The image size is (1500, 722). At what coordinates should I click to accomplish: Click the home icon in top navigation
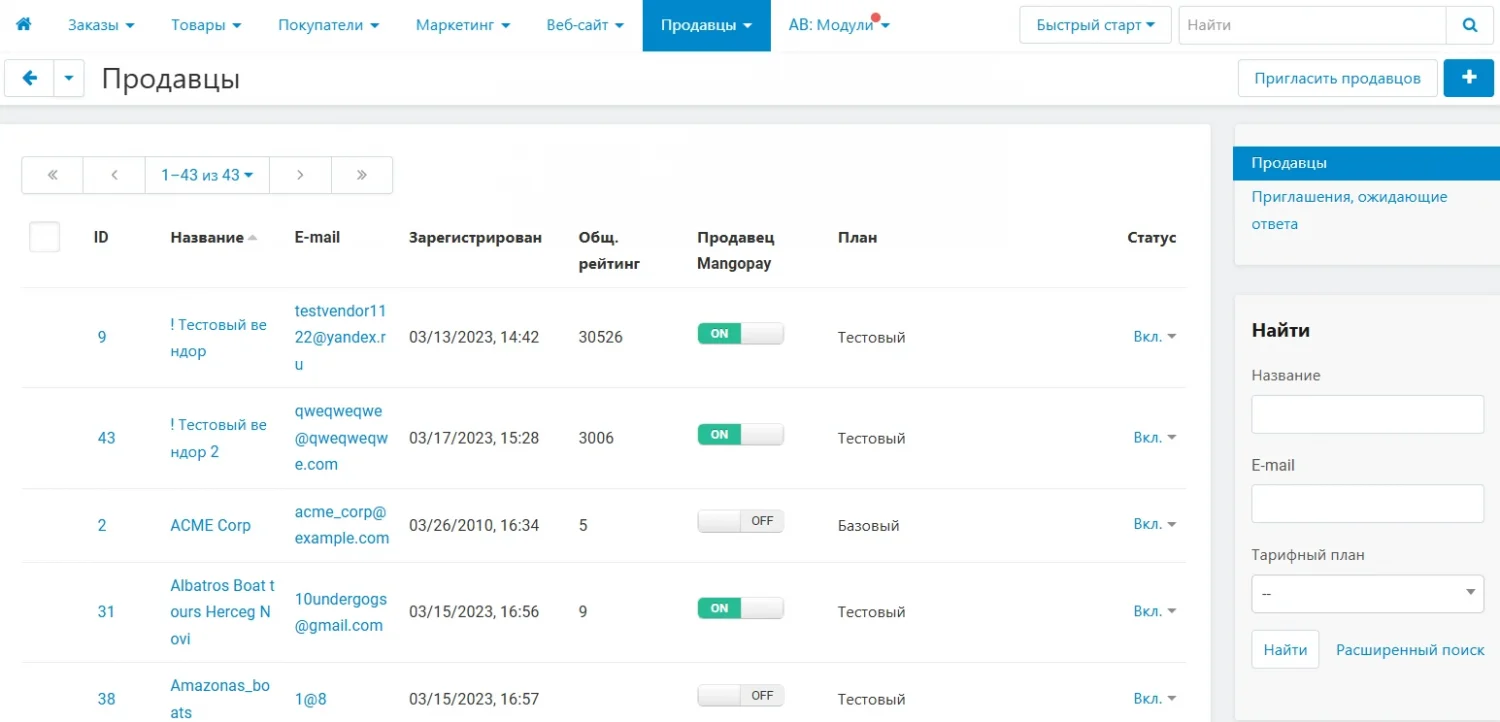(23, 25)
